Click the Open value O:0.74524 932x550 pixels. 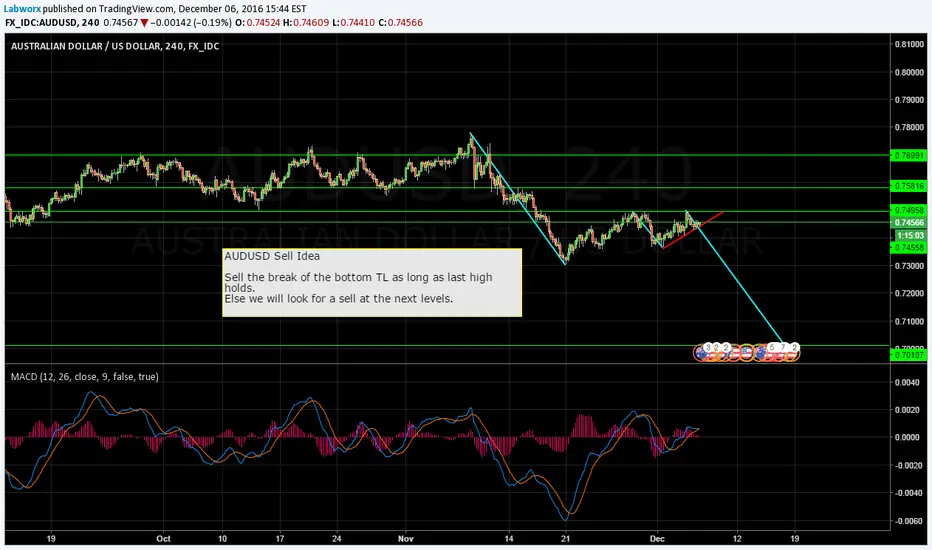[x=258, y=23]
